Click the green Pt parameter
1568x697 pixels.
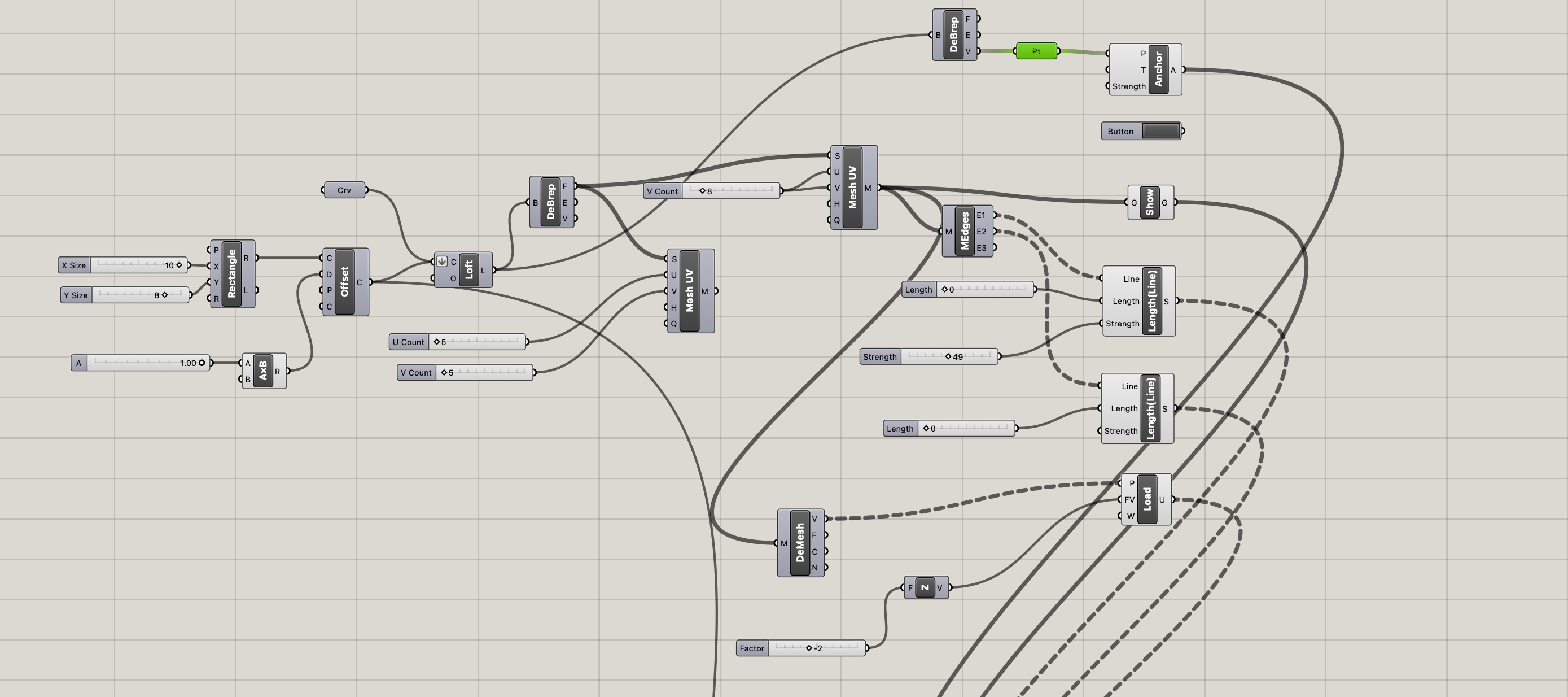click(x=1036, y=51)
